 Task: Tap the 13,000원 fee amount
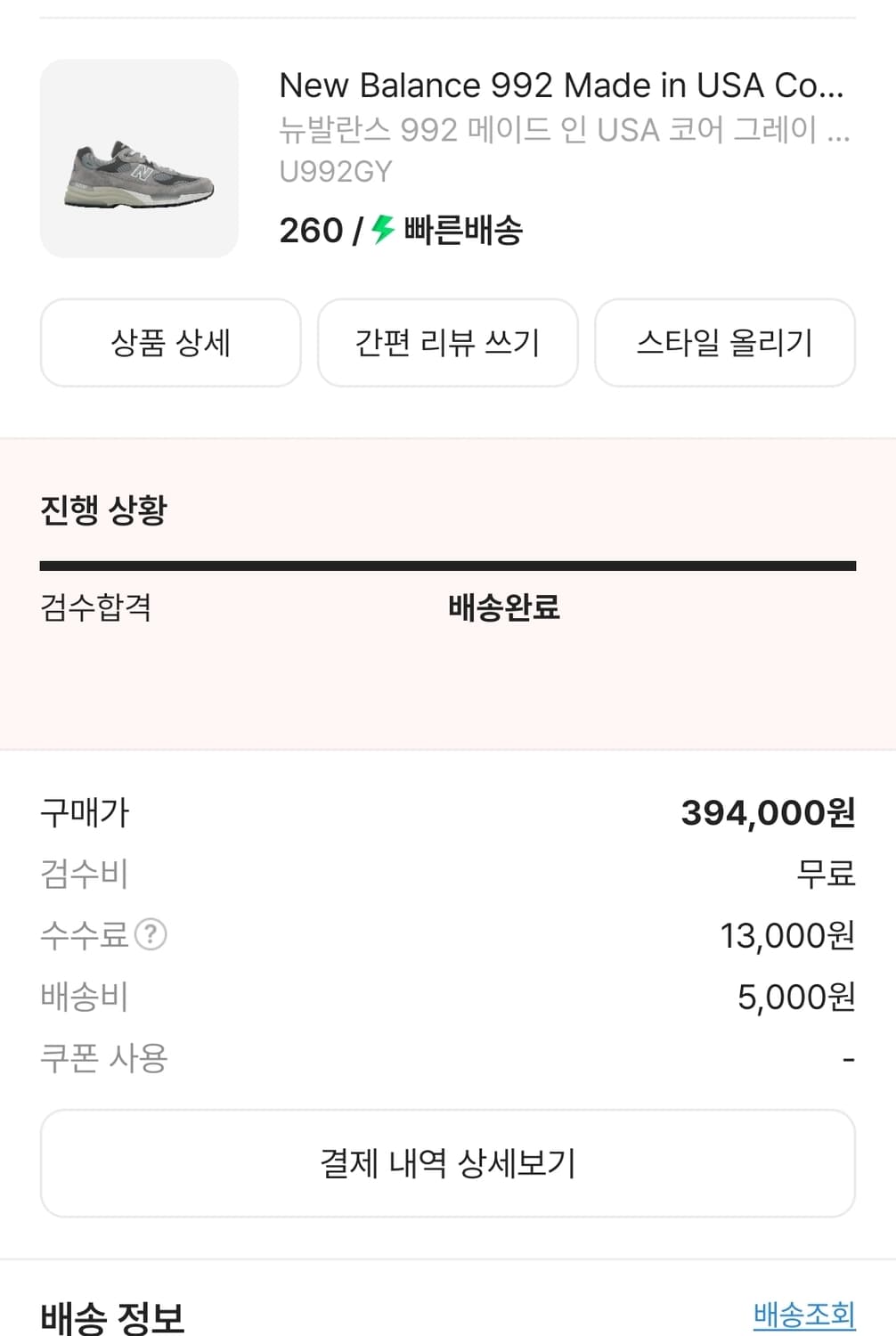pyautogui.click(x=787, y=935)
